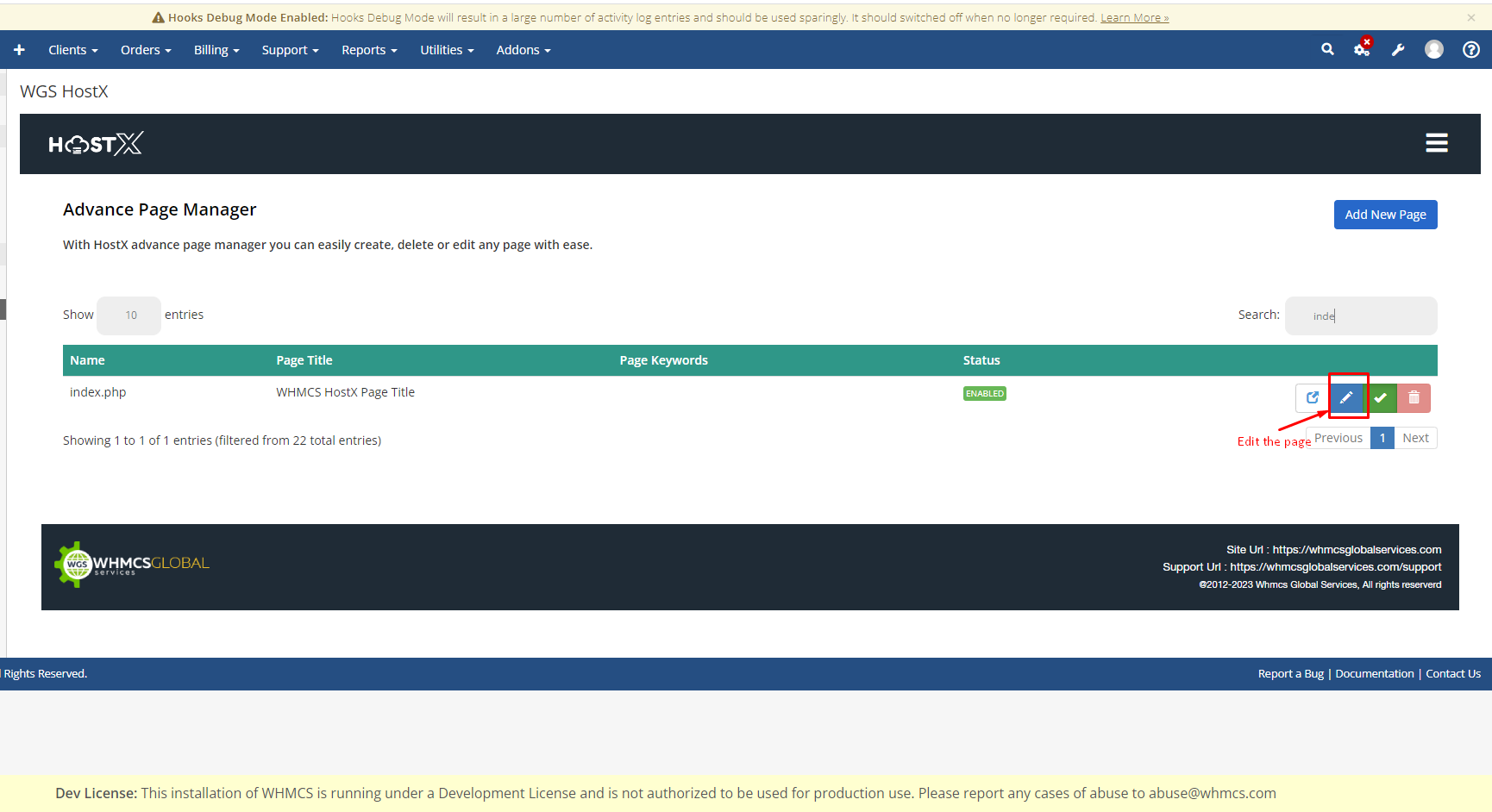
Task: Open the search magnifier icon
Action: pyautogui.click(x=1327, y=50)
